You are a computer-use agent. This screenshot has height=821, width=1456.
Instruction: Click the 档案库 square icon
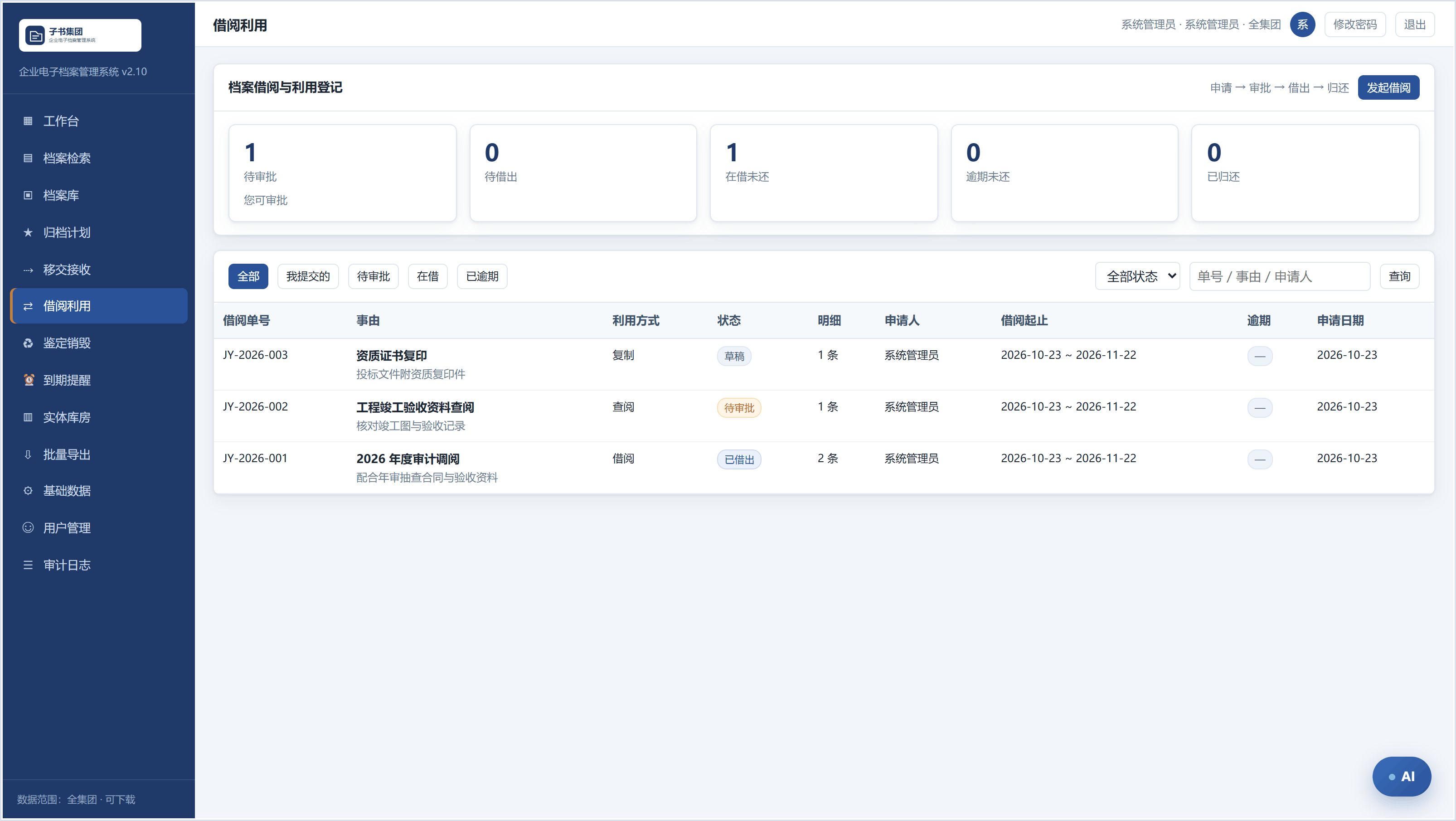[x=28, y=195]
